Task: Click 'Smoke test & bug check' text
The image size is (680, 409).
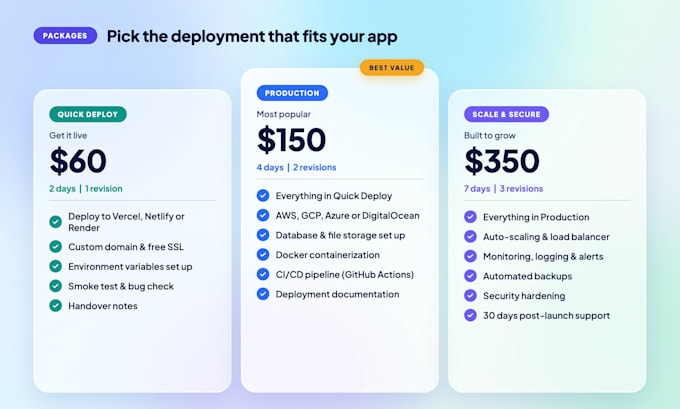Action: 121,286
